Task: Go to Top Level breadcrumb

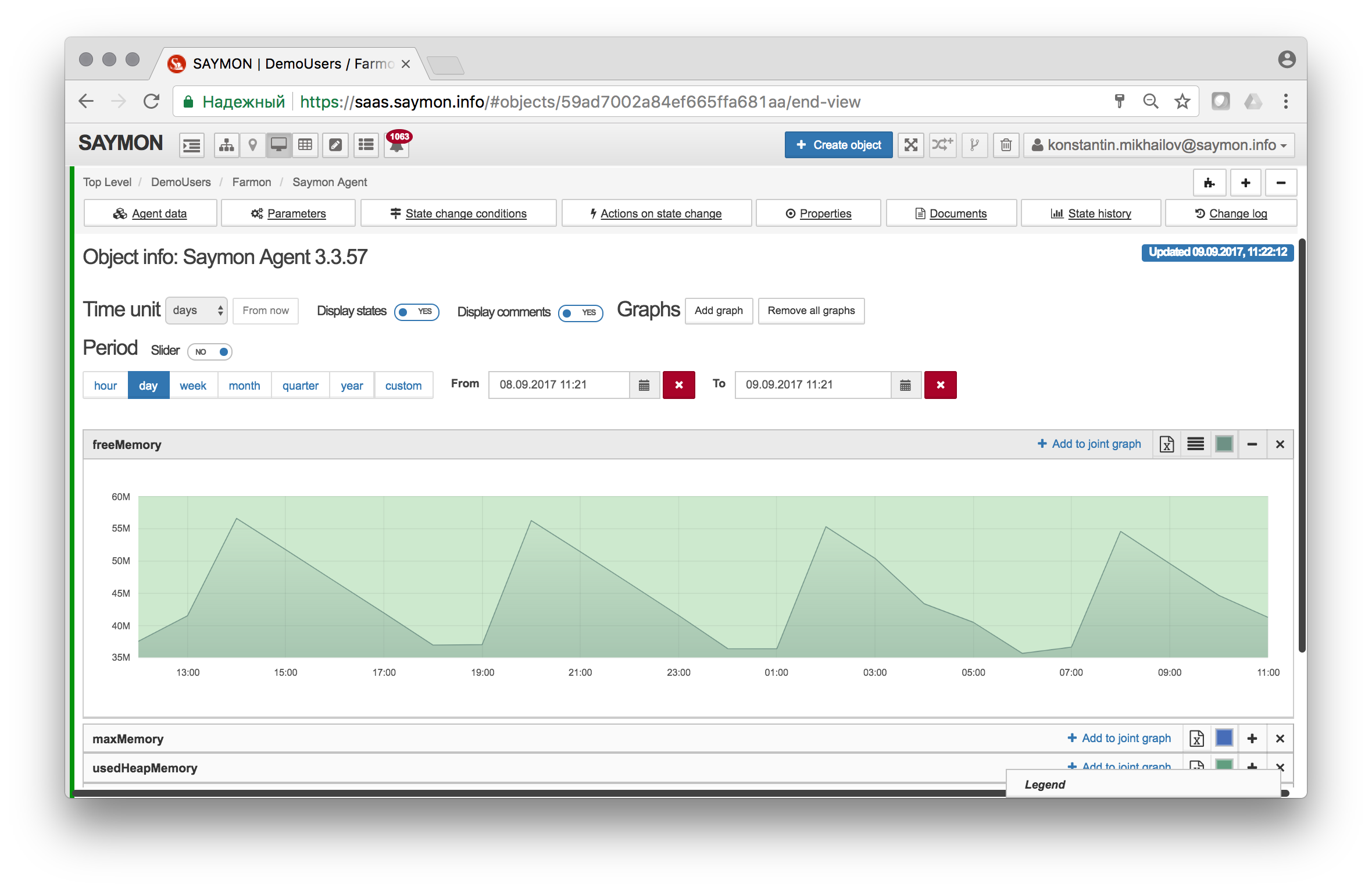Action: [108, 183]
